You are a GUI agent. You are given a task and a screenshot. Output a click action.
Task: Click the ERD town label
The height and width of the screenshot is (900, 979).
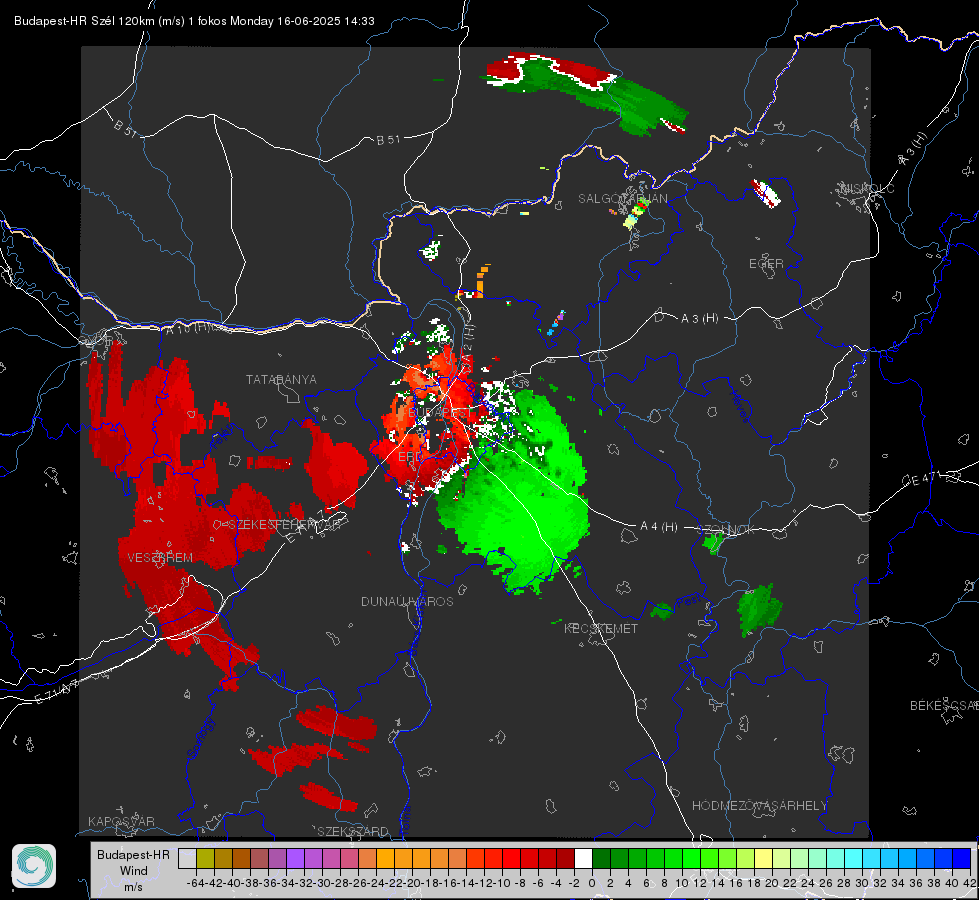coord(410,457)
